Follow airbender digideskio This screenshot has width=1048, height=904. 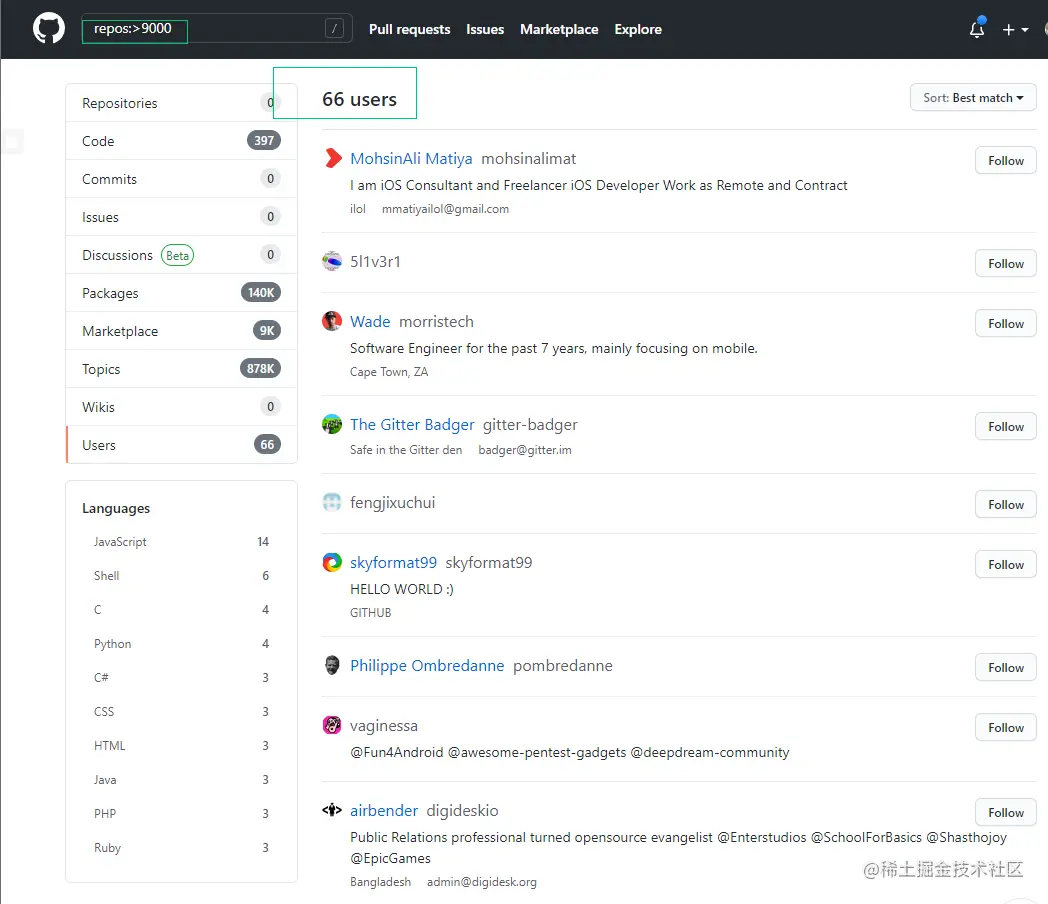click(x=1005, y=812)
